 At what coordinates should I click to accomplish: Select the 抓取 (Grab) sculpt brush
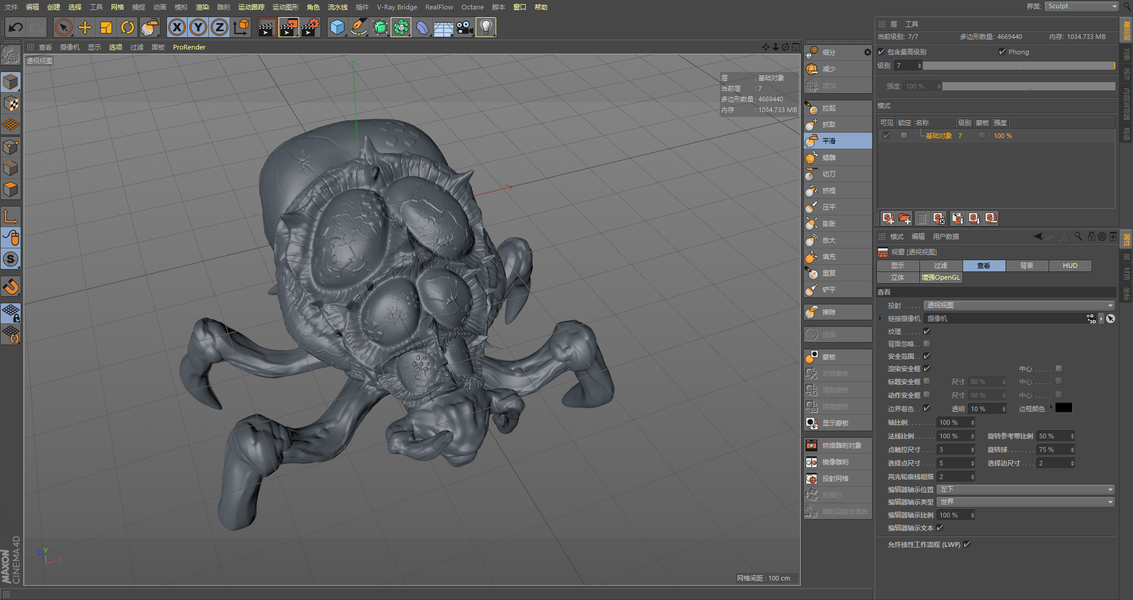tap(828, 124)
